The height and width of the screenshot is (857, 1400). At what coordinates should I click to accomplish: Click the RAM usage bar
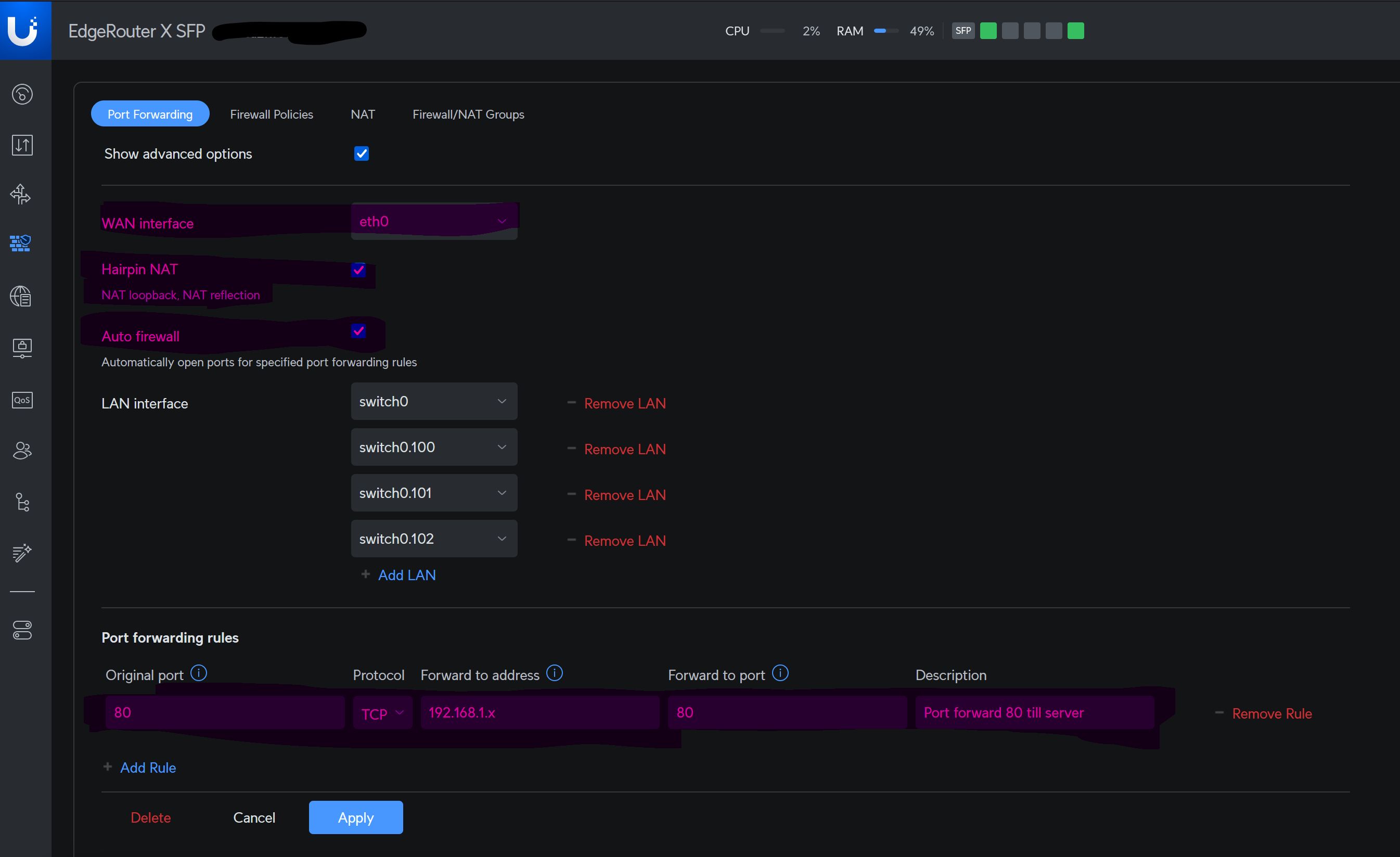coord(886,31)
